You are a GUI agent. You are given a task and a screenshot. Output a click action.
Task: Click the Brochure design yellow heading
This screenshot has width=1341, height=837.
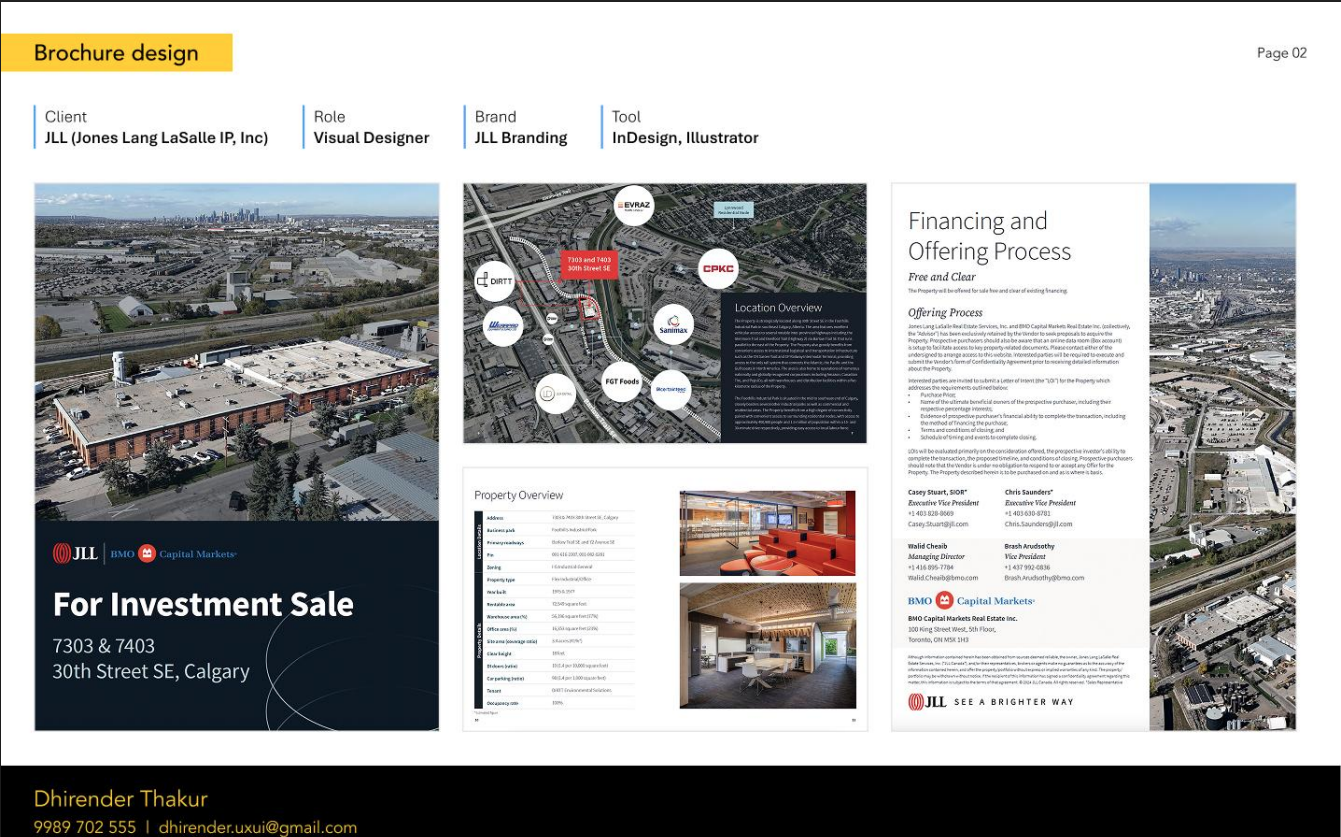[116, 53]
